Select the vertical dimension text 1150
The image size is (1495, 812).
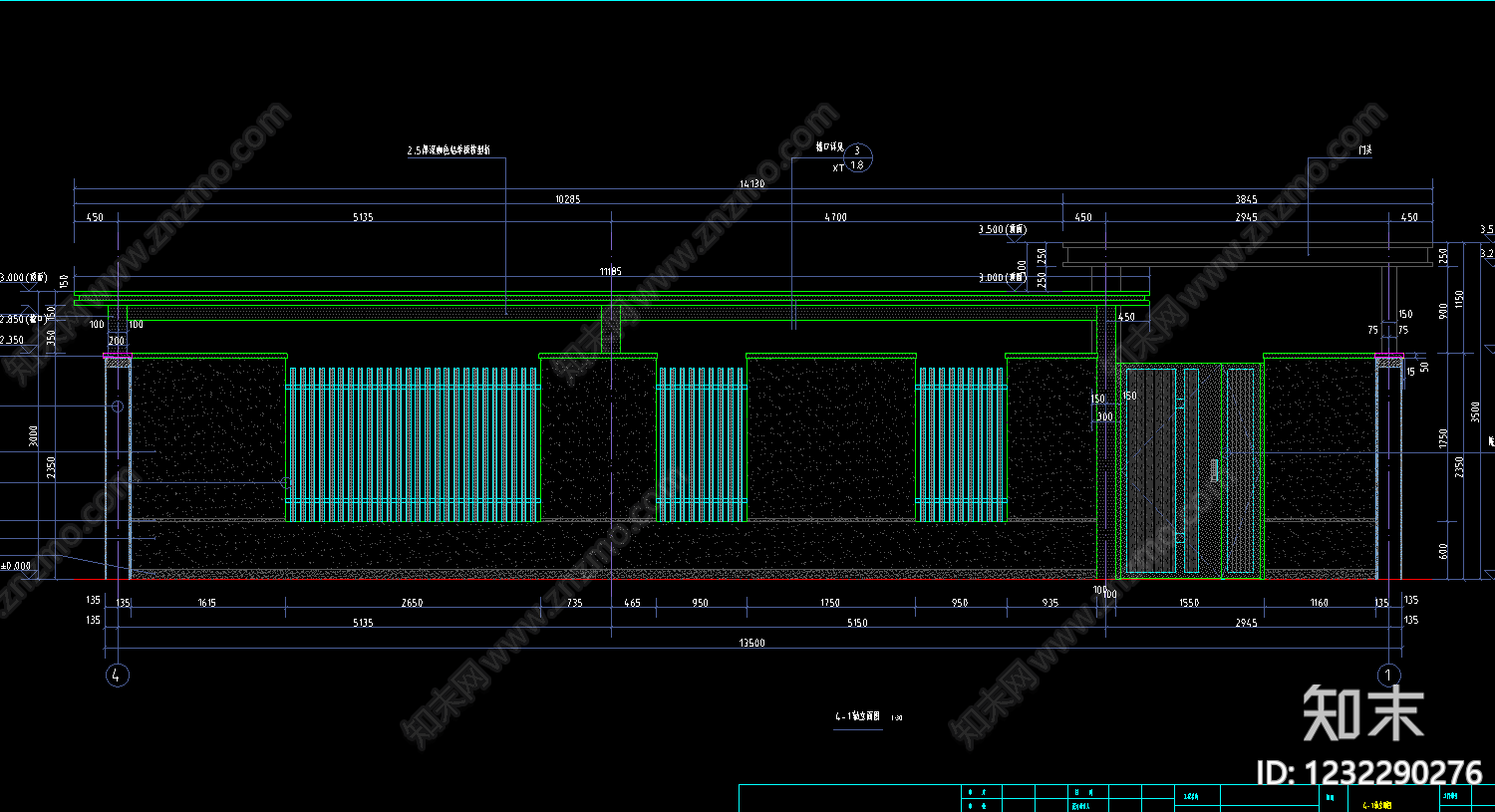[1460, 300]
